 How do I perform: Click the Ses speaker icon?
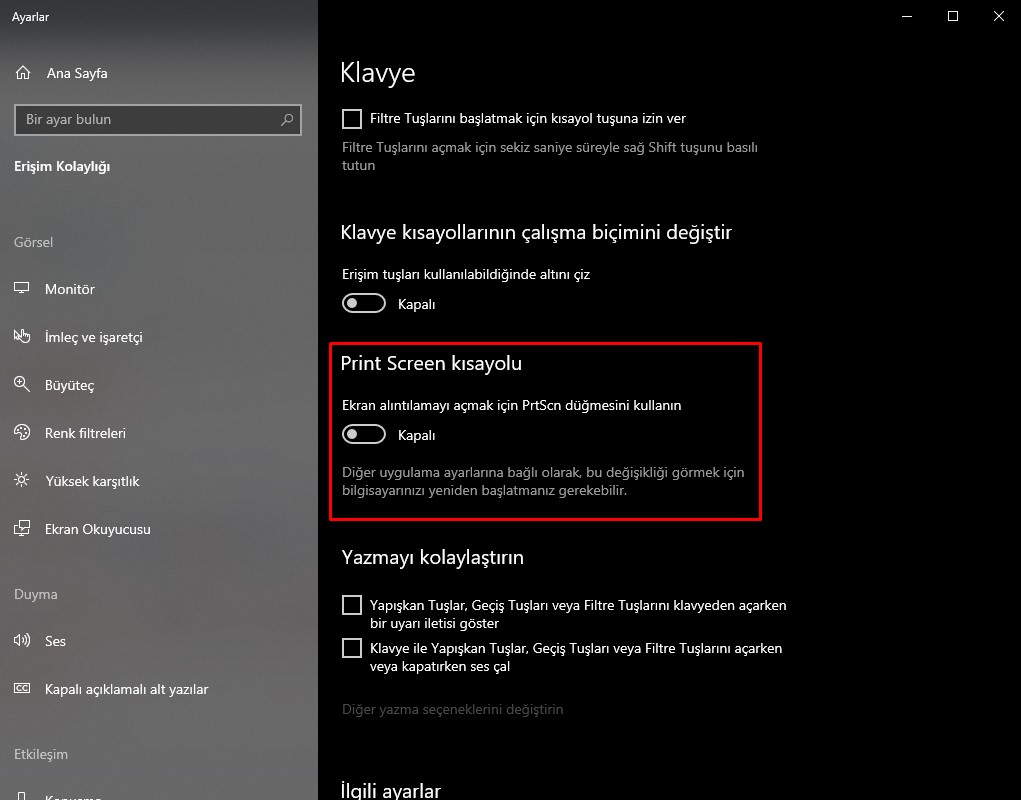pos(22,640)
